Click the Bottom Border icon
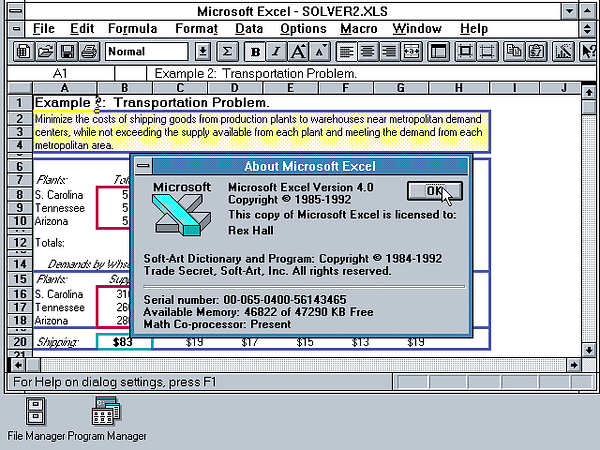 (x=487, y=51)
